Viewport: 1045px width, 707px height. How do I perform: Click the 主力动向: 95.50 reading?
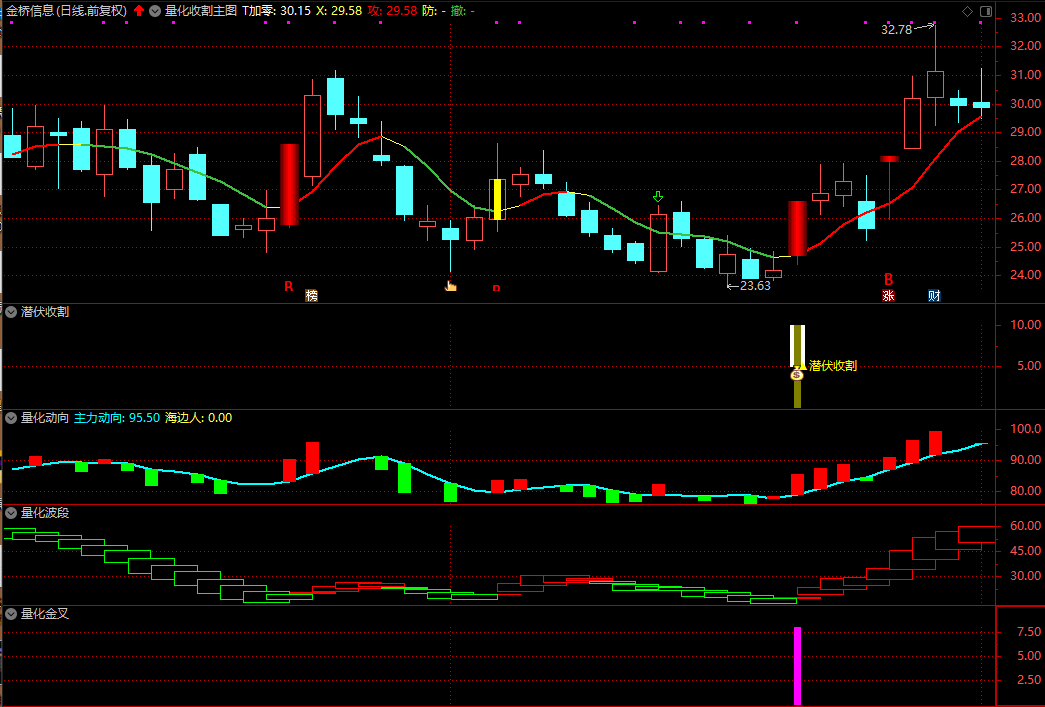(117, 418)
